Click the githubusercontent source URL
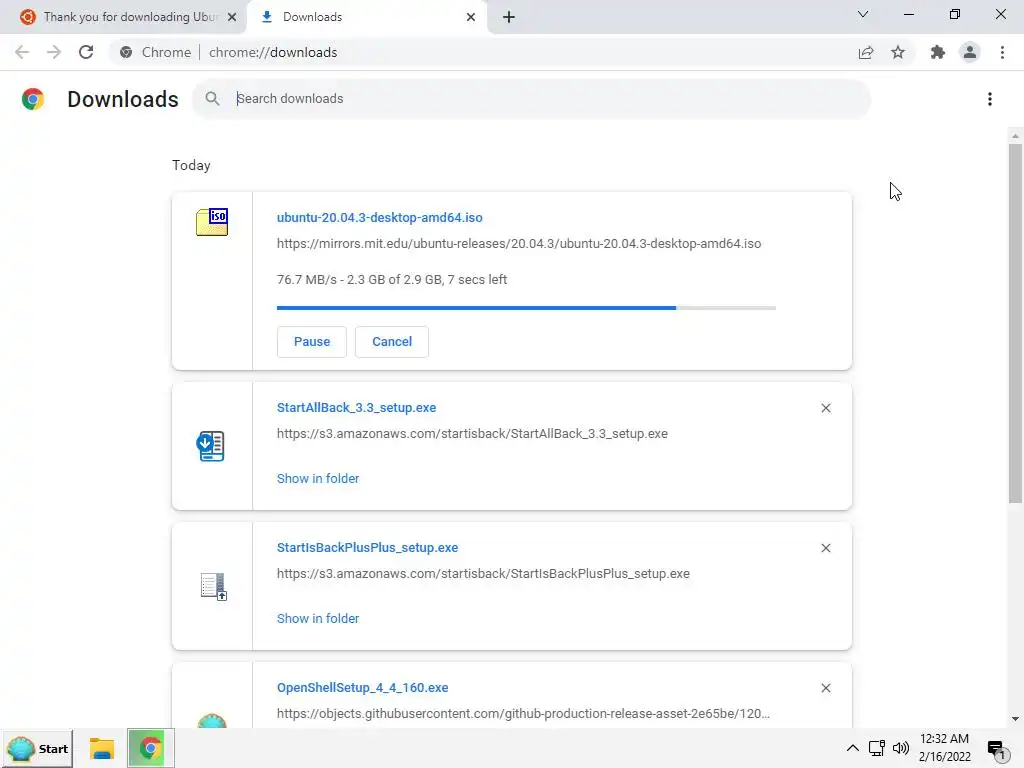Image resolution: width=1024 pixels, height=768 pixels. [x=523, y=714]
